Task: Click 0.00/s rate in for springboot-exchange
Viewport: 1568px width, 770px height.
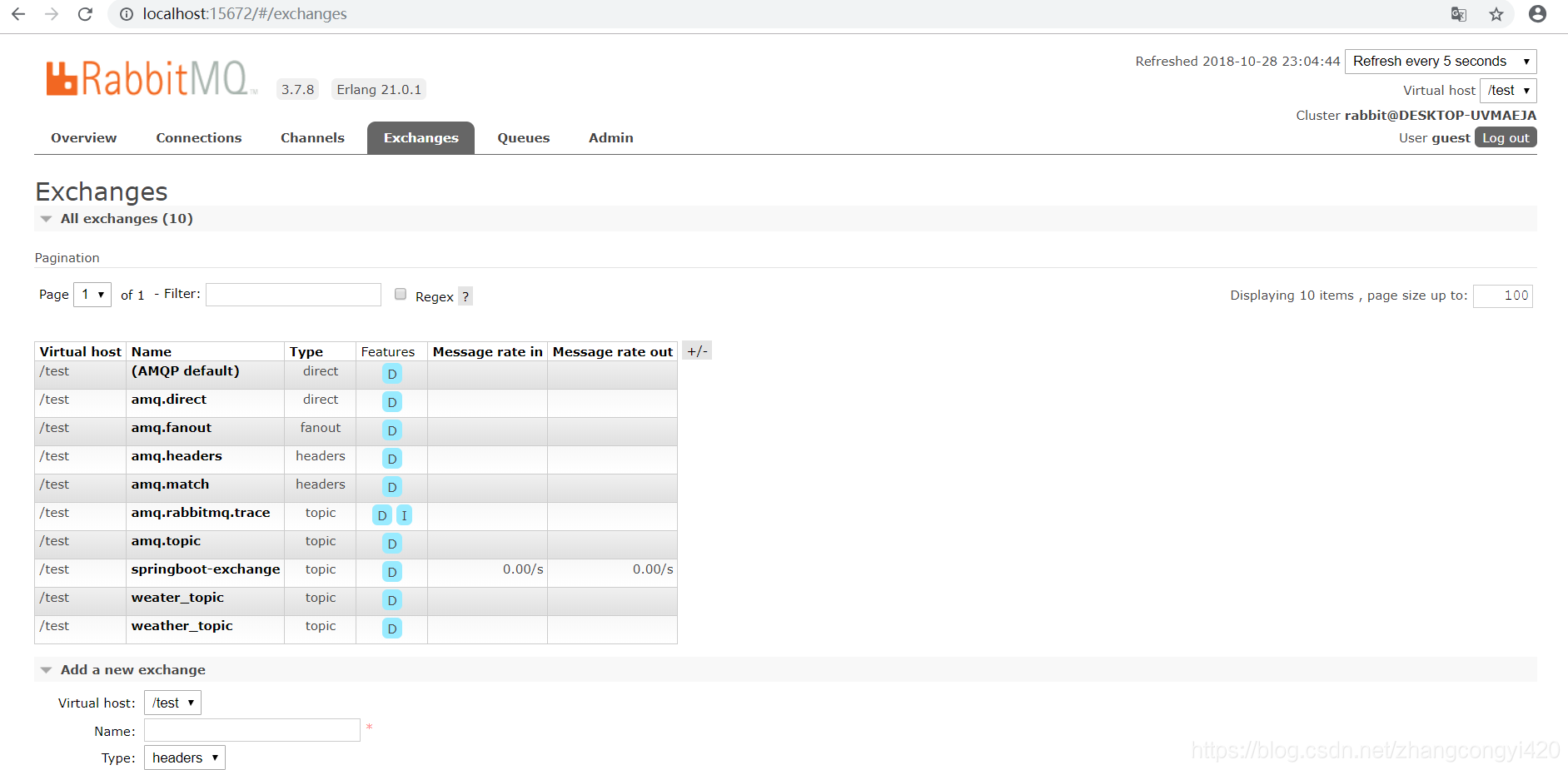Action: click(523, 569)
